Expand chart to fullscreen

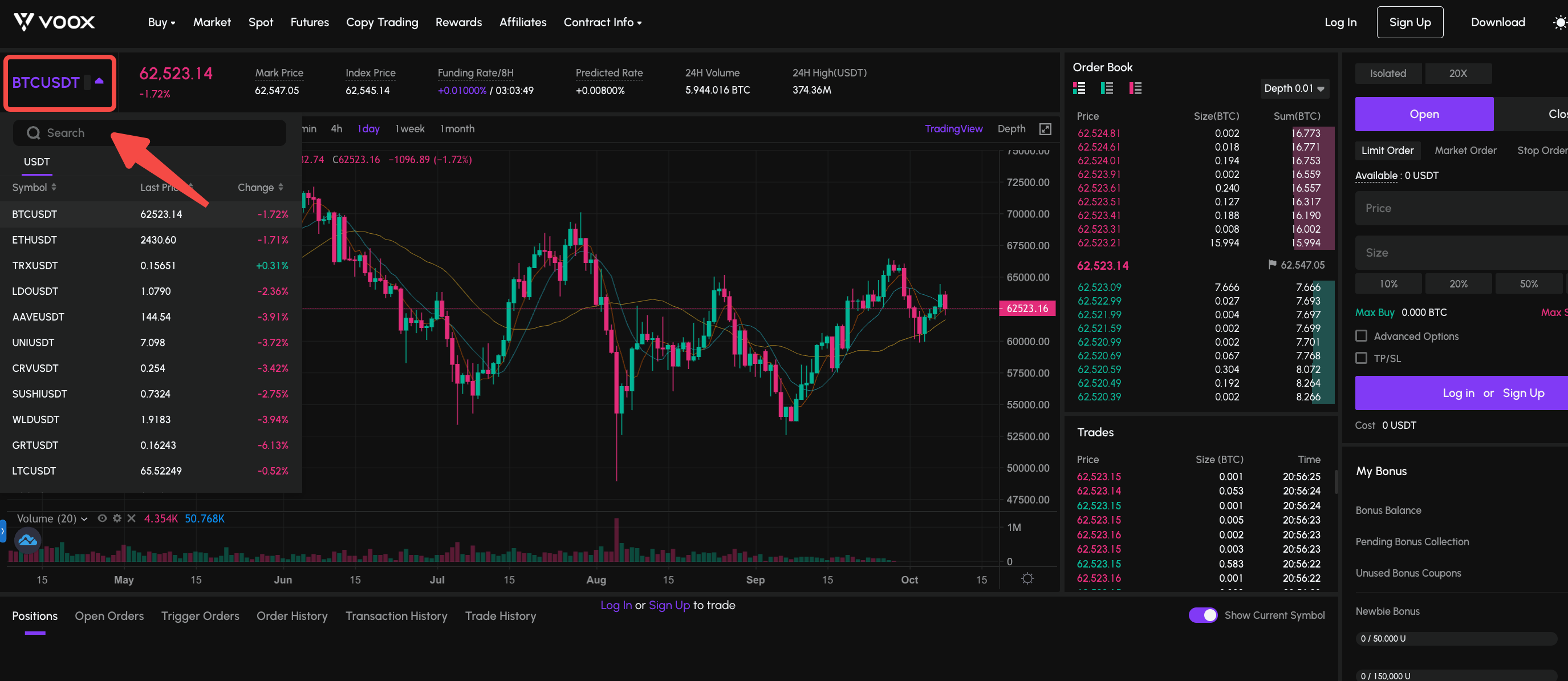tap(1045, 129)
